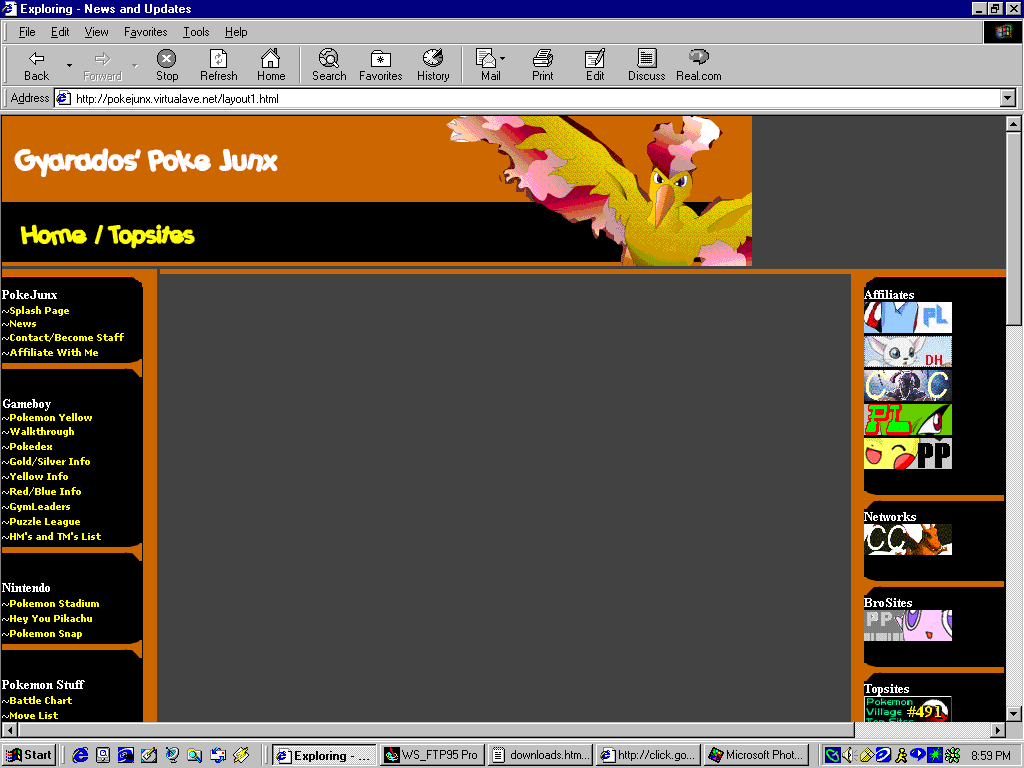Switch to WS_FTP95 Pro taskbar button

tap(432, 756)
